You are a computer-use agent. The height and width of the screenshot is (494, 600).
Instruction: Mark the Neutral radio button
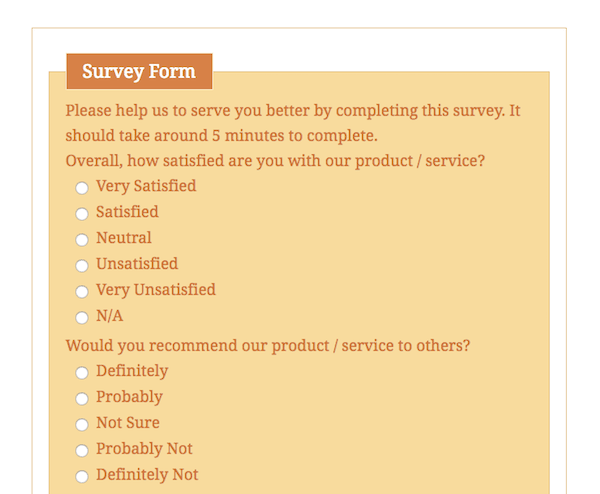point(82,240)
